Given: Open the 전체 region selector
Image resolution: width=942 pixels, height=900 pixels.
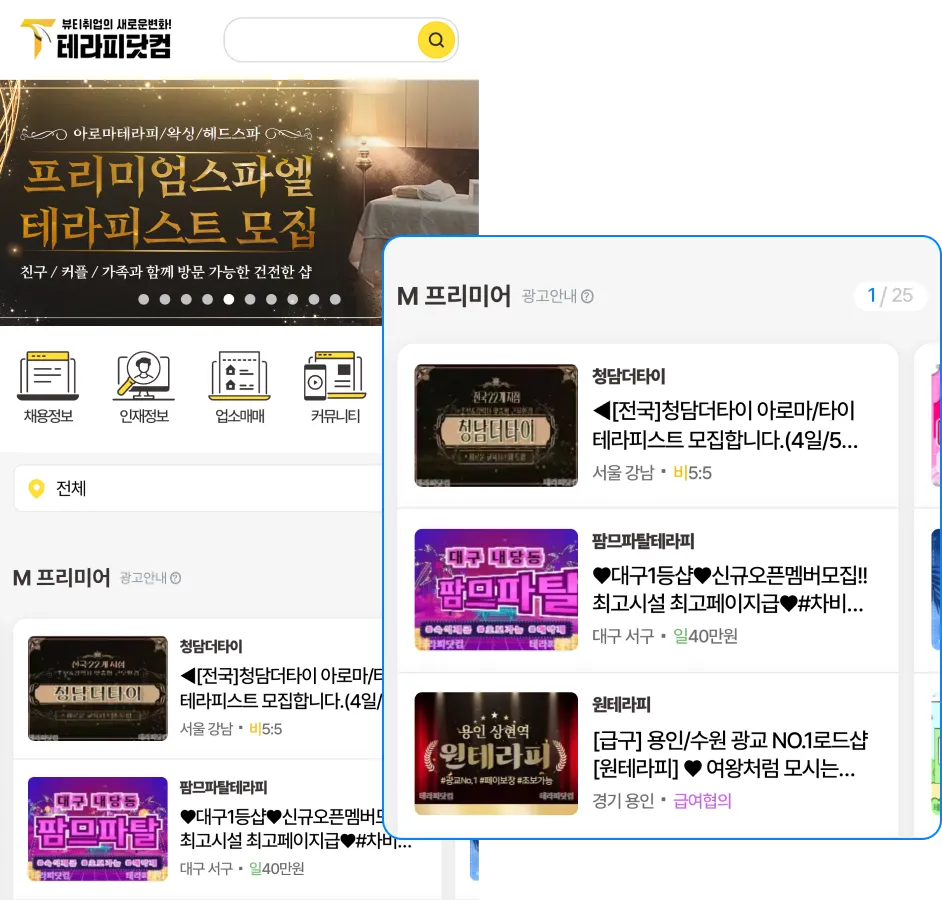Looking at the screenshot, I should click(x=198, y=488).
